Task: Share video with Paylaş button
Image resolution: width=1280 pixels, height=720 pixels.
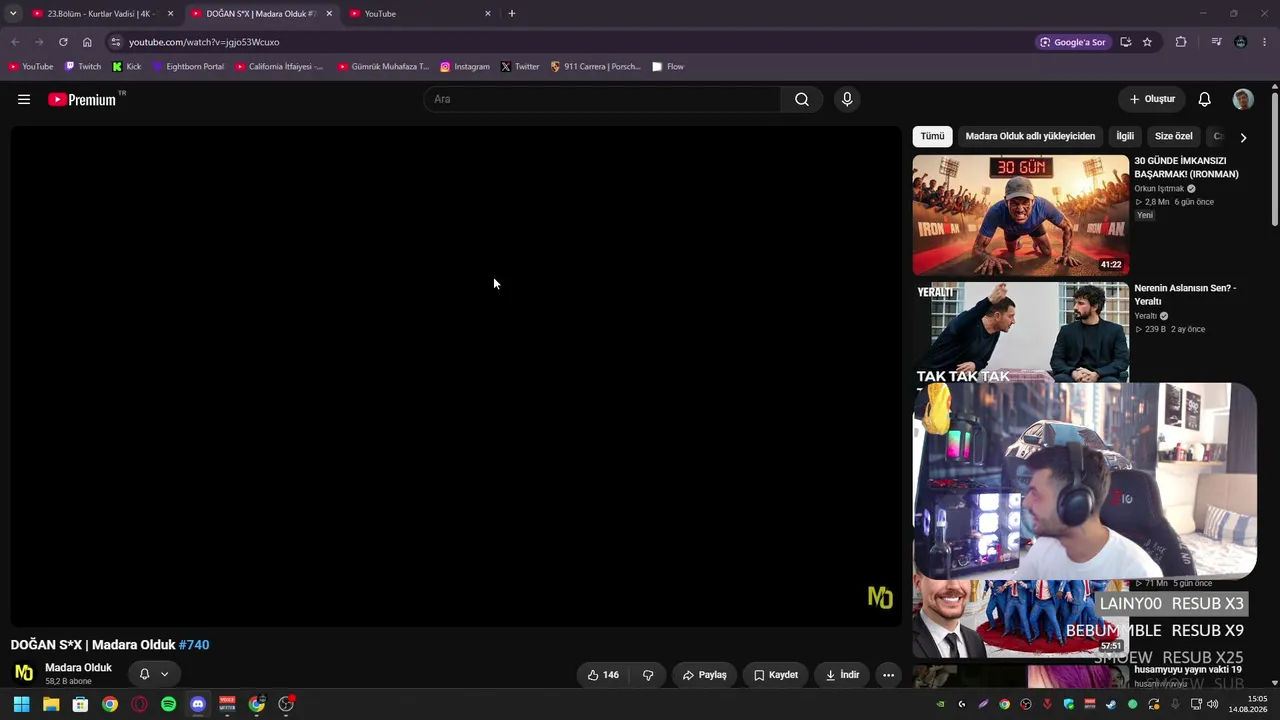Action: (x=704, y=675)
